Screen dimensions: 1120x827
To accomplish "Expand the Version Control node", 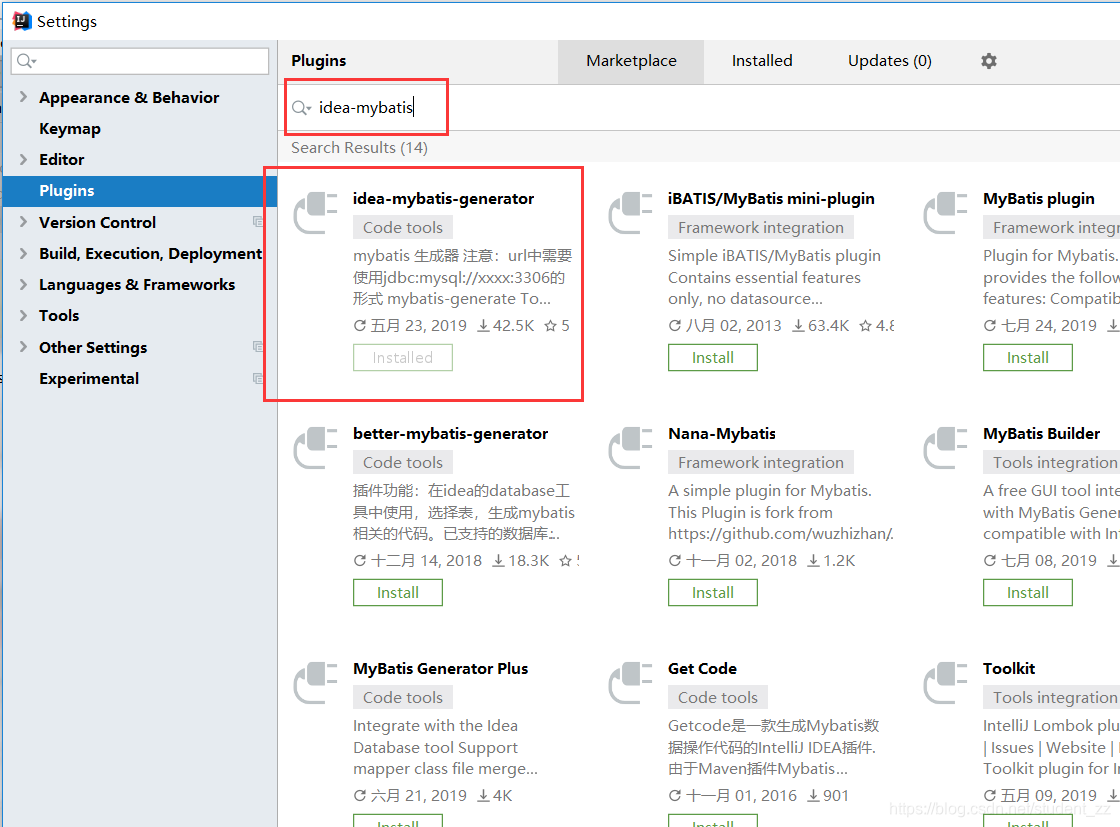I will (24, 222).
